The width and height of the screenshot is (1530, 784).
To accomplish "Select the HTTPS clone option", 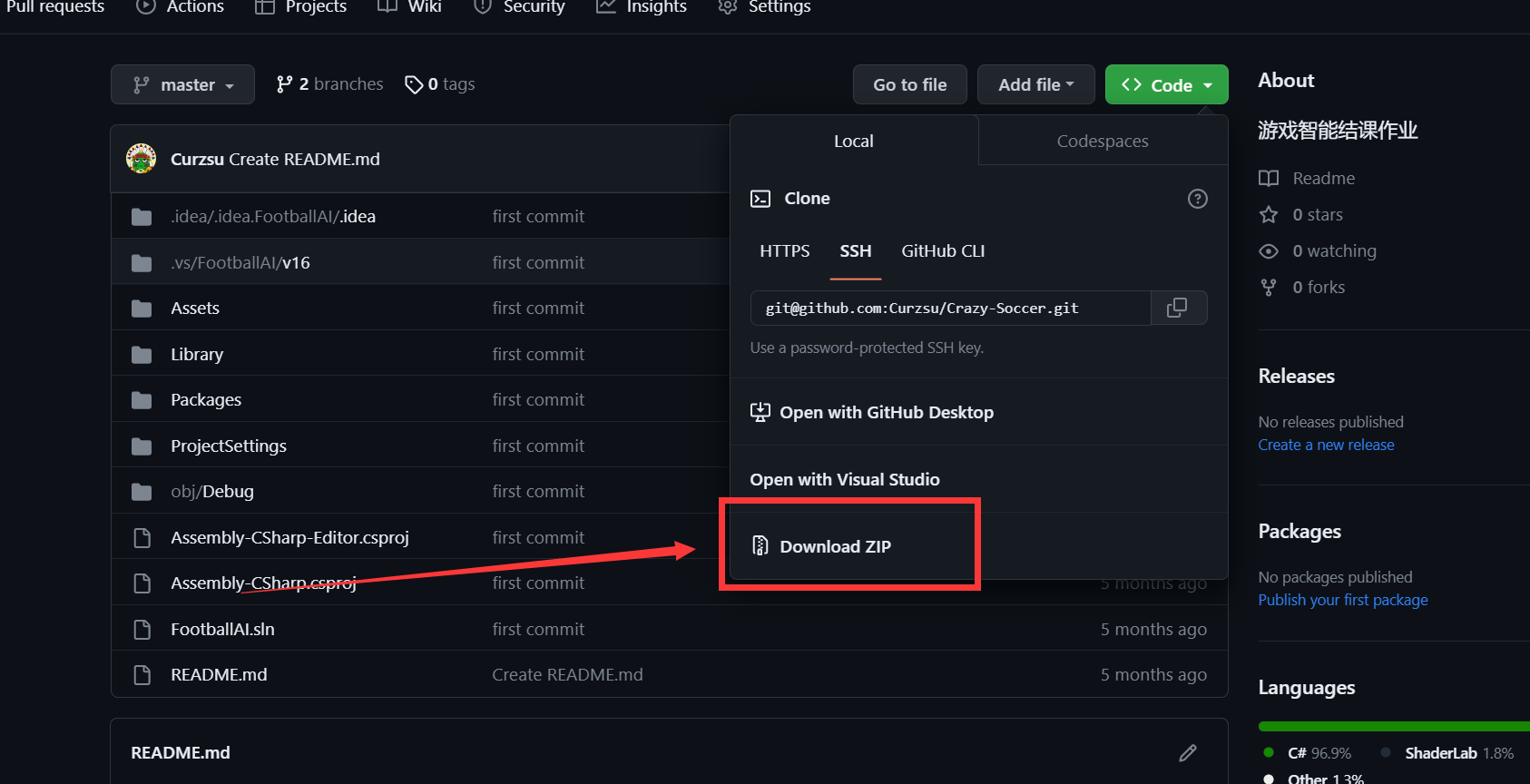I will [x=785, y=251].
